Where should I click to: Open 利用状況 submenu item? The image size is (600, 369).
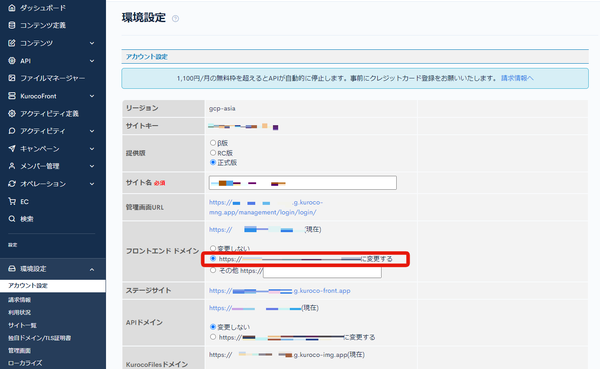(x=20, y=312)
